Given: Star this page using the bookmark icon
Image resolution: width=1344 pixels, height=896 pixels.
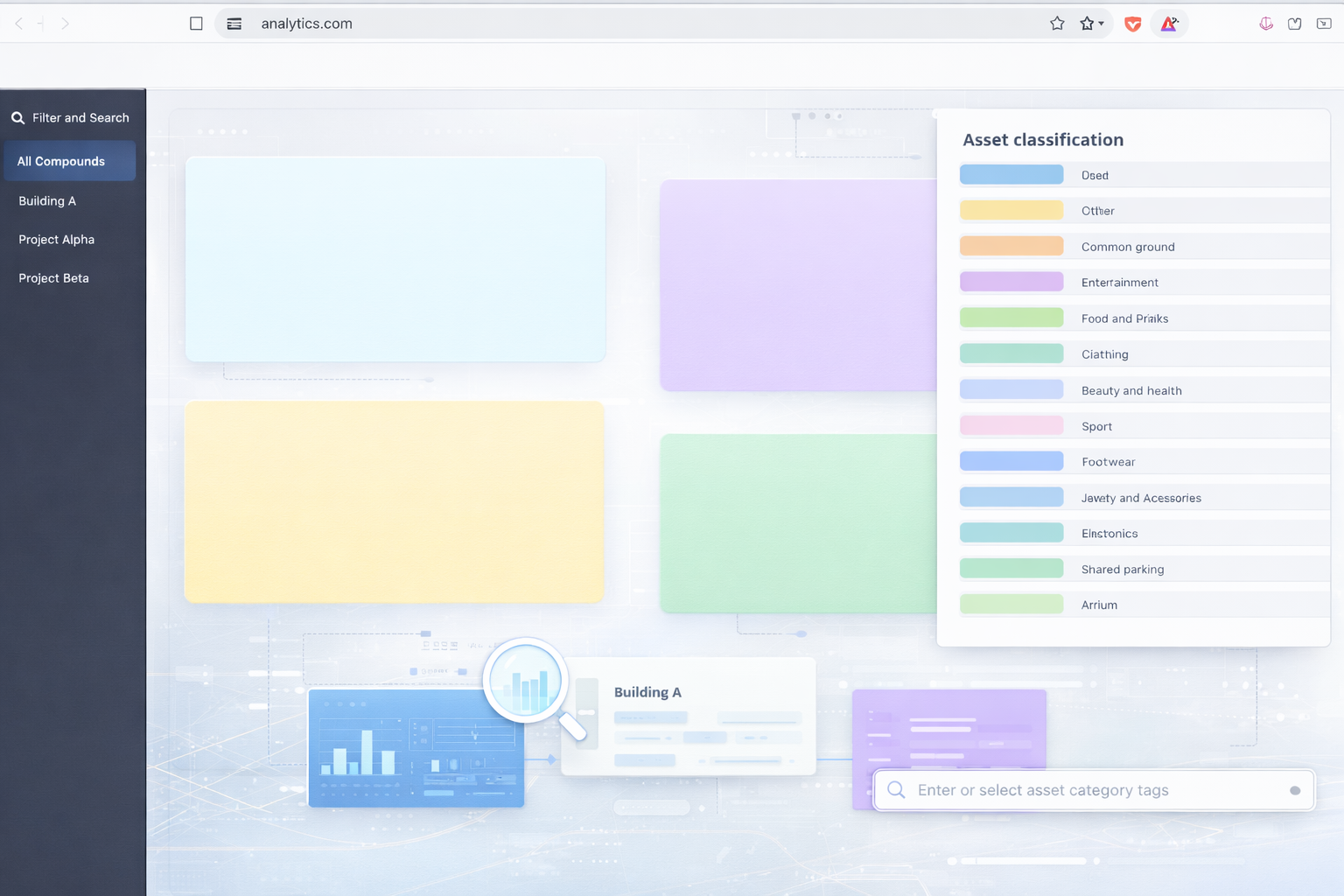Looking at the screenshot, I should coord(1057,24).
